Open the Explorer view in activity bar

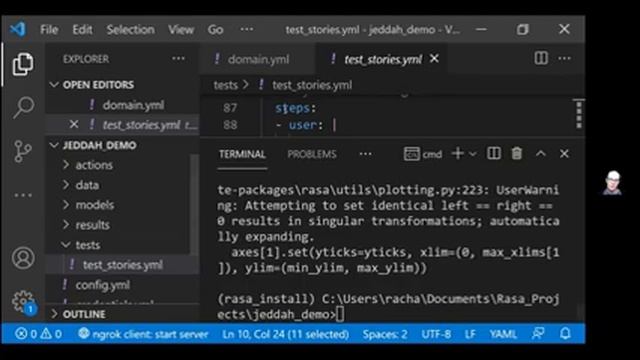tap(23, 64)
